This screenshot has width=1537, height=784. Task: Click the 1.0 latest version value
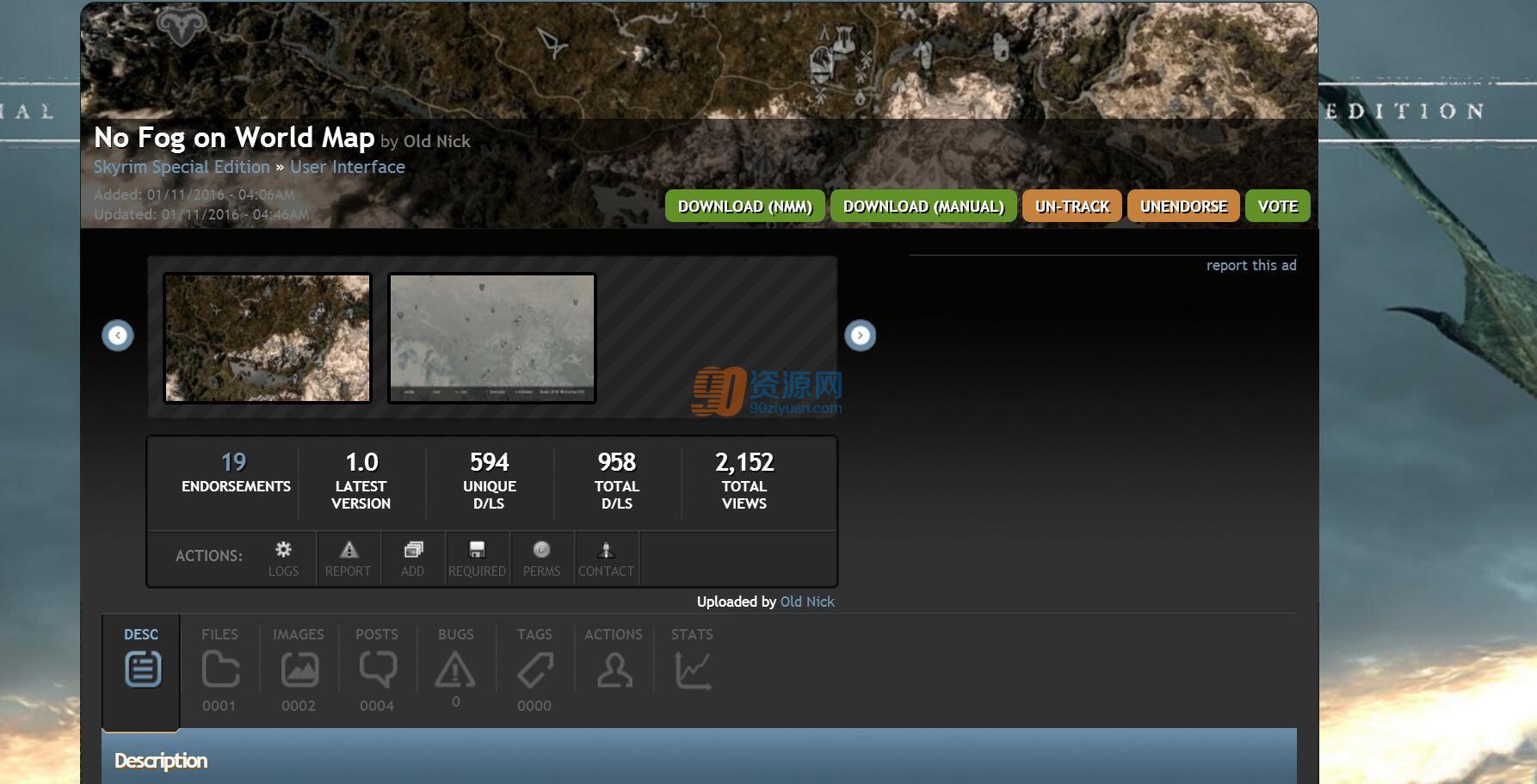click(x=361, y=462)
